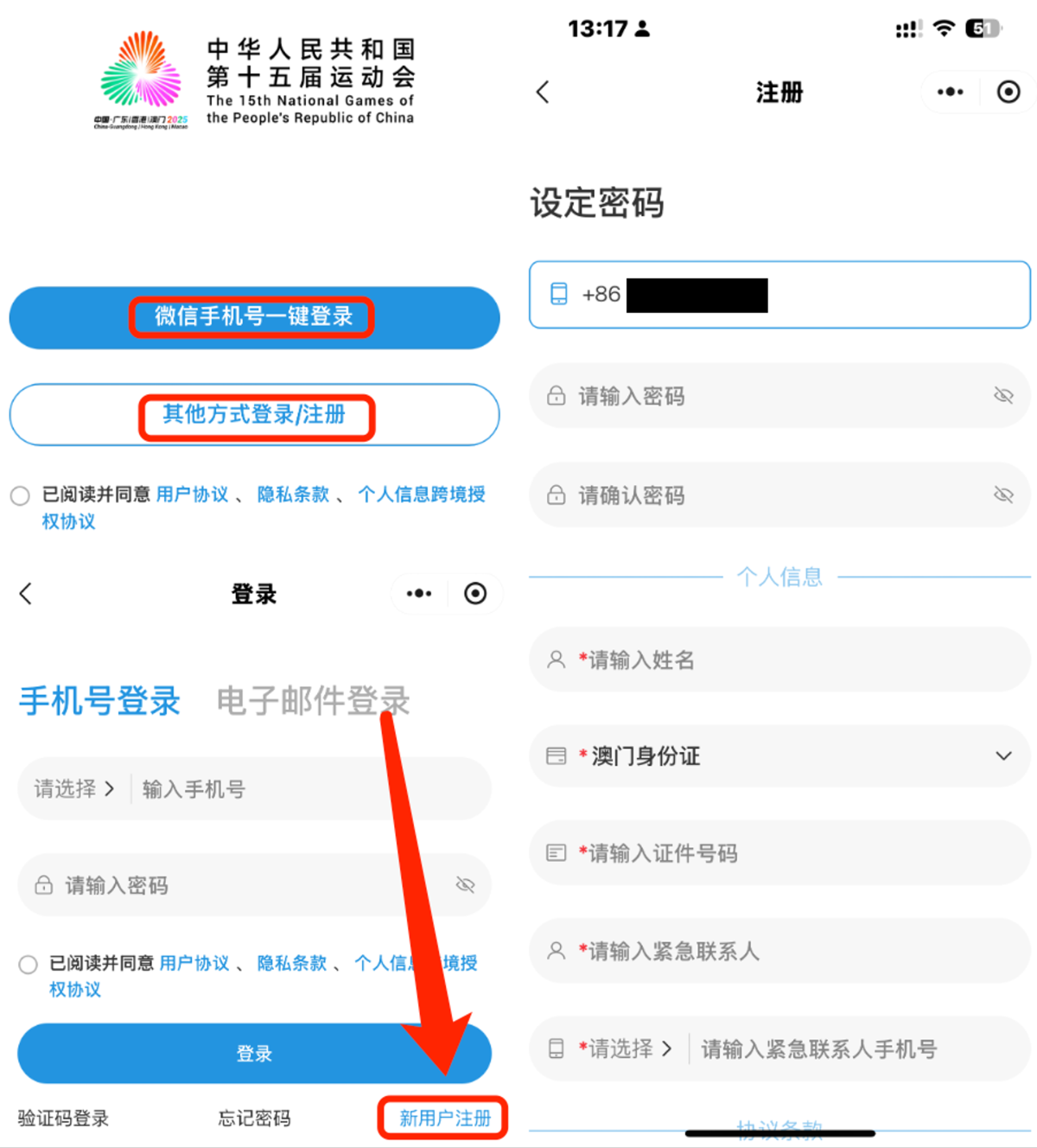Select the 手机号登录 tab

tap(99, 700)
